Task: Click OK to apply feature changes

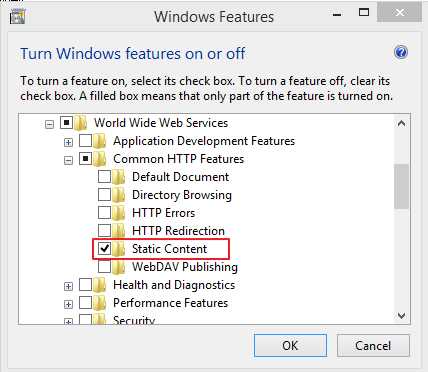Action: point(290,346)
